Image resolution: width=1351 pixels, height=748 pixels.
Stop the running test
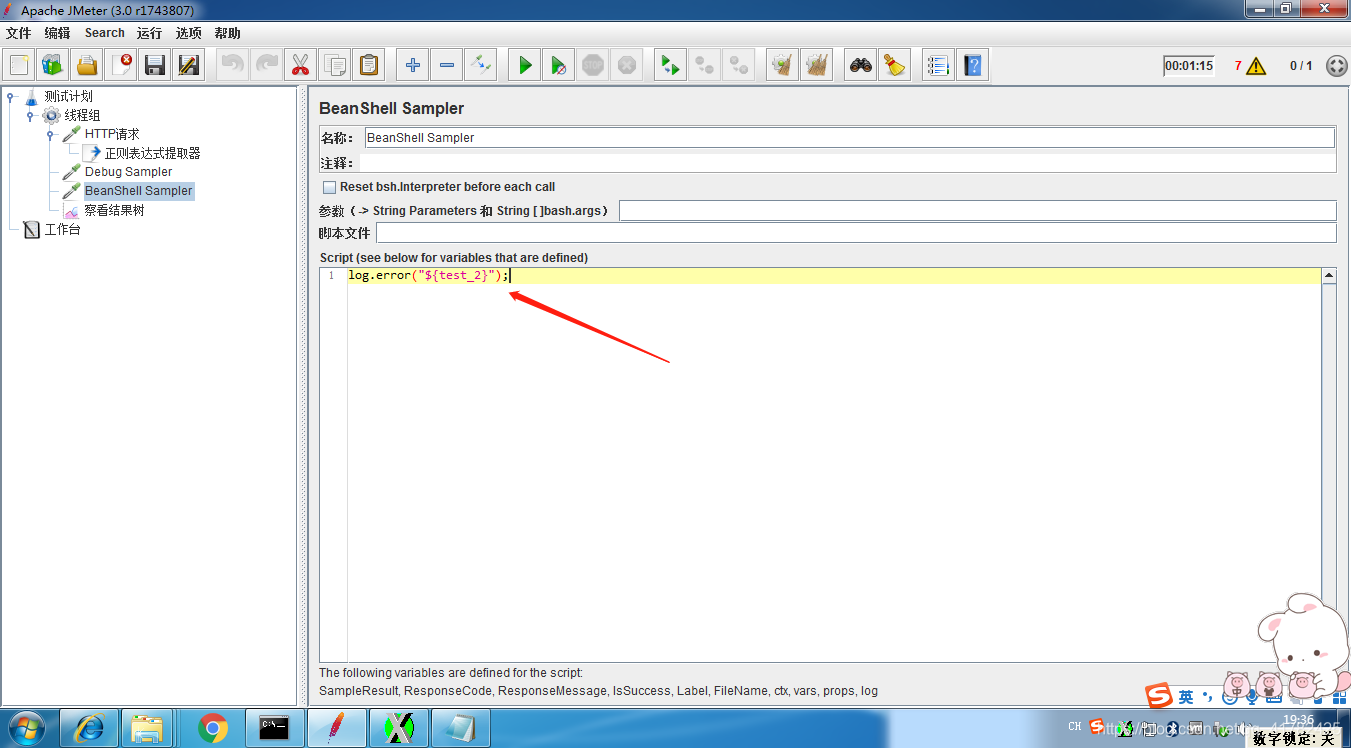pyautogui.click(x=593, y=66)
